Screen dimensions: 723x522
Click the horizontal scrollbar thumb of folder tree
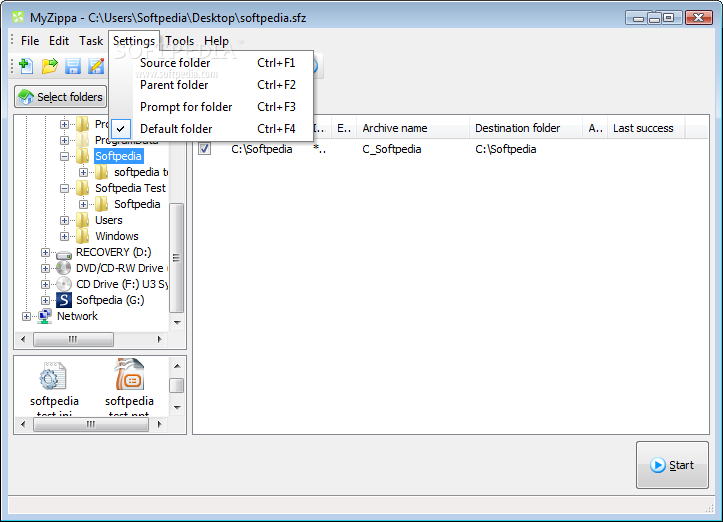(73, 339)
